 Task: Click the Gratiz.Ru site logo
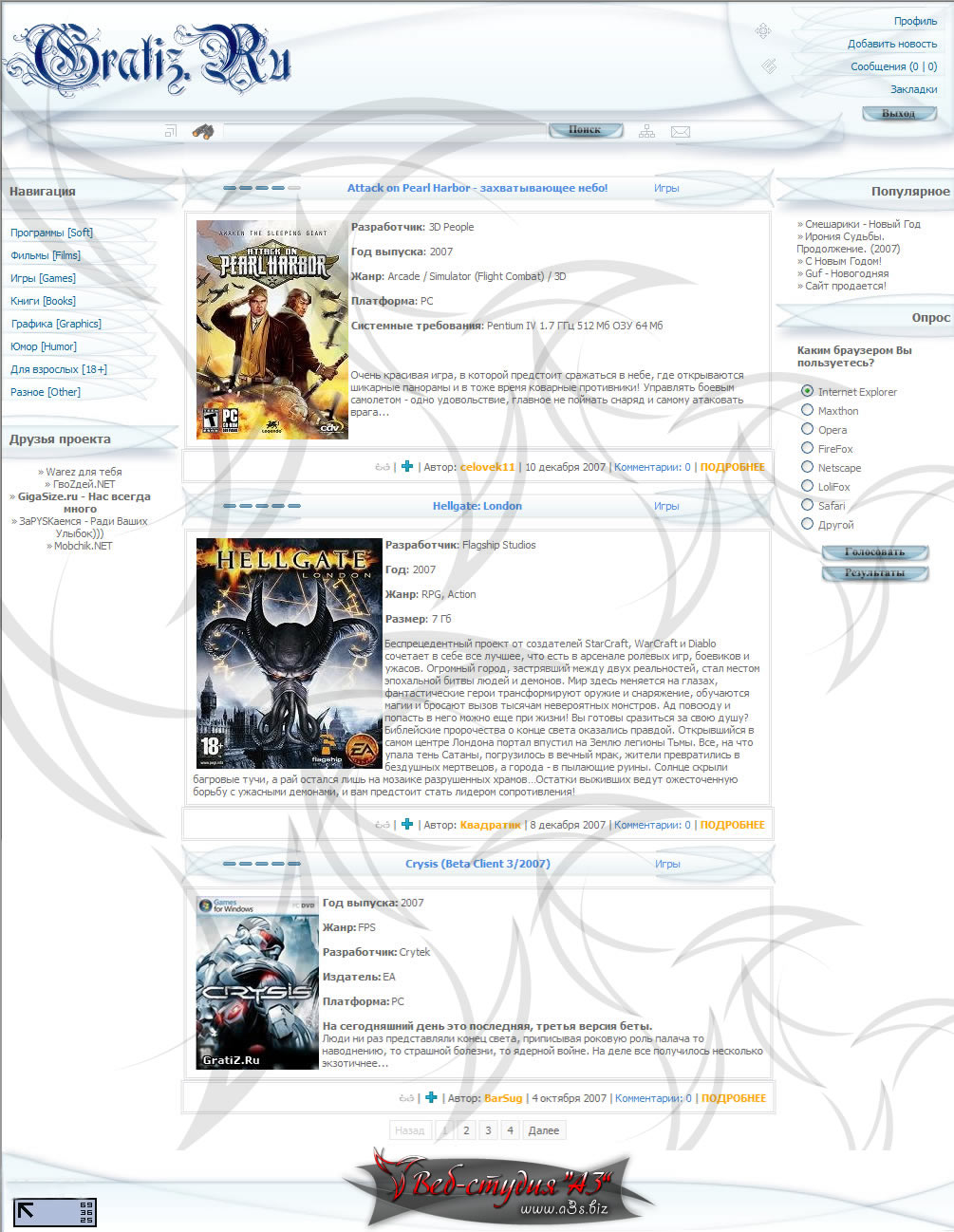tap(147, 59)
